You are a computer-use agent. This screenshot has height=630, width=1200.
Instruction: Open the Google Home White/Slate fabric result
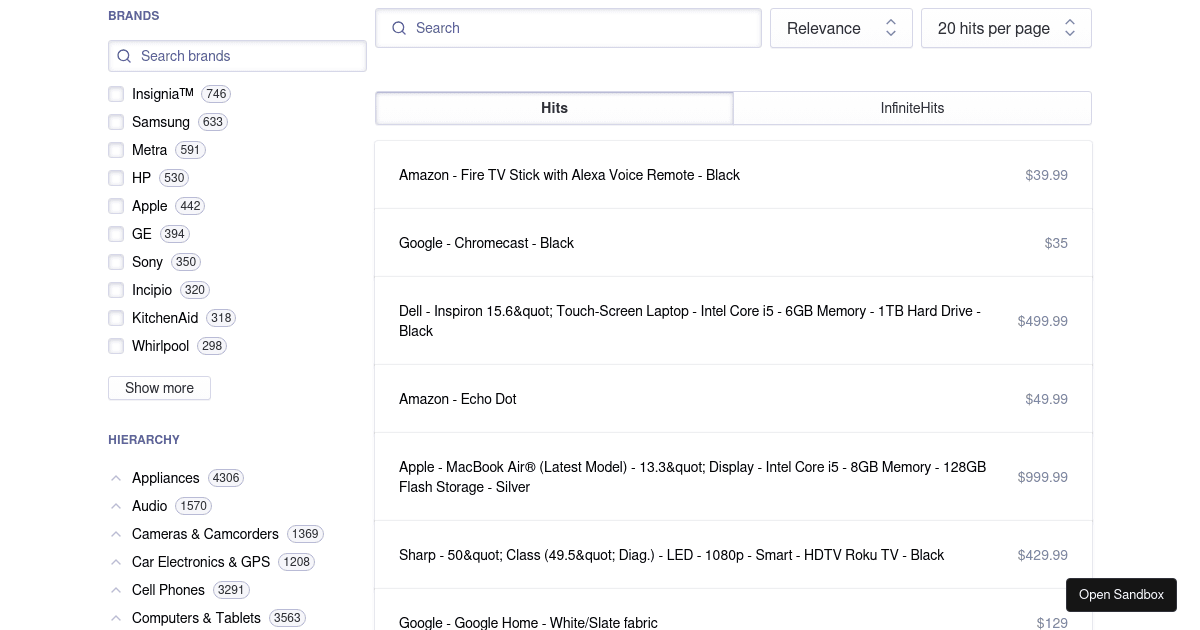pyautogui.click(x=733, y=612)
